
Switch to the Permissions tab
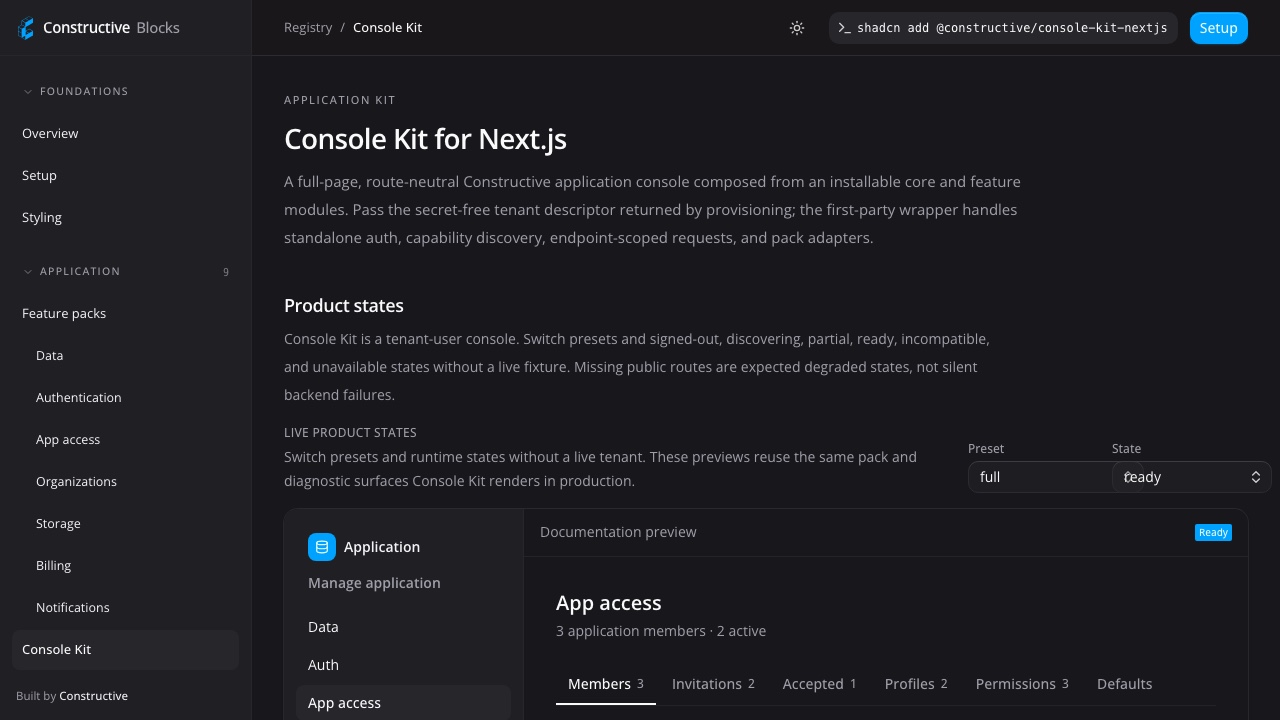tap(1022, 684)
